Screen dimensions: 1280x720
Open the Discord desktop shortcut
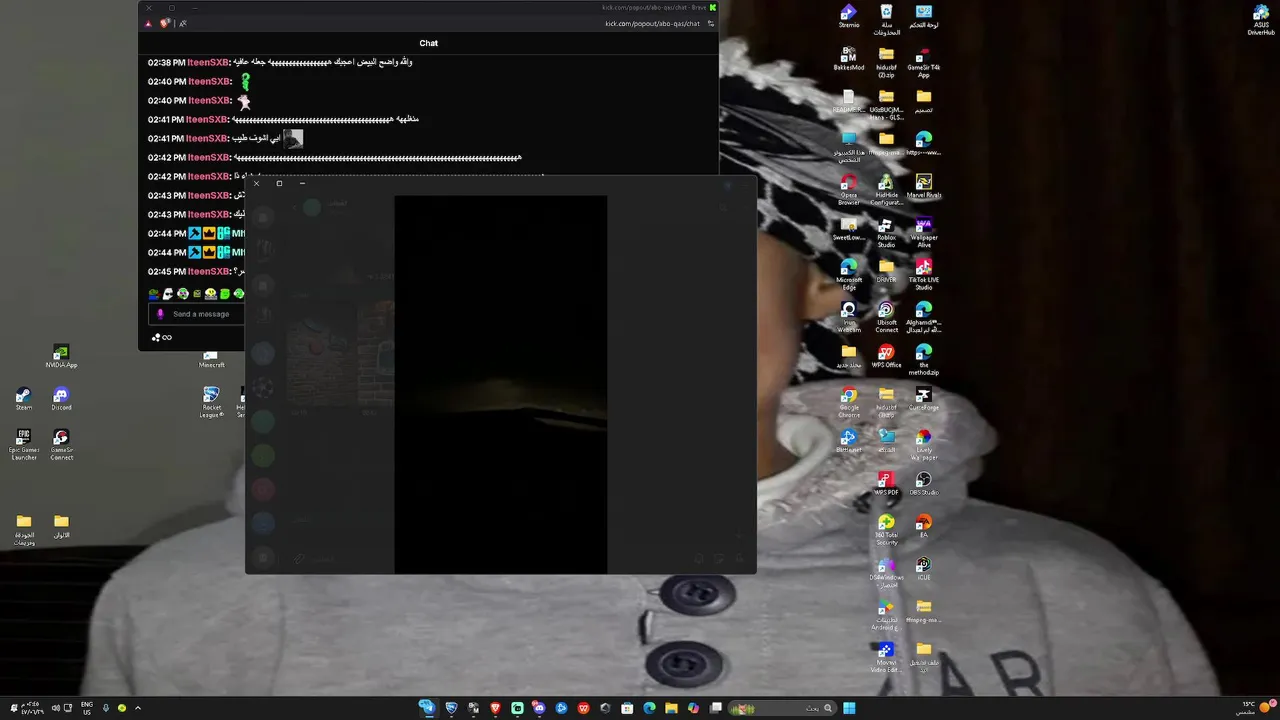click(x=61, y=399)
